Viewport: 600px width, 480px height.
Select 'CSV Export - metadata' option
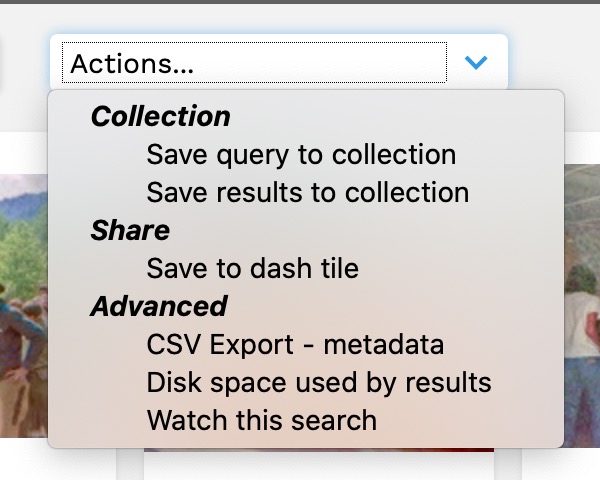point(295,345)
